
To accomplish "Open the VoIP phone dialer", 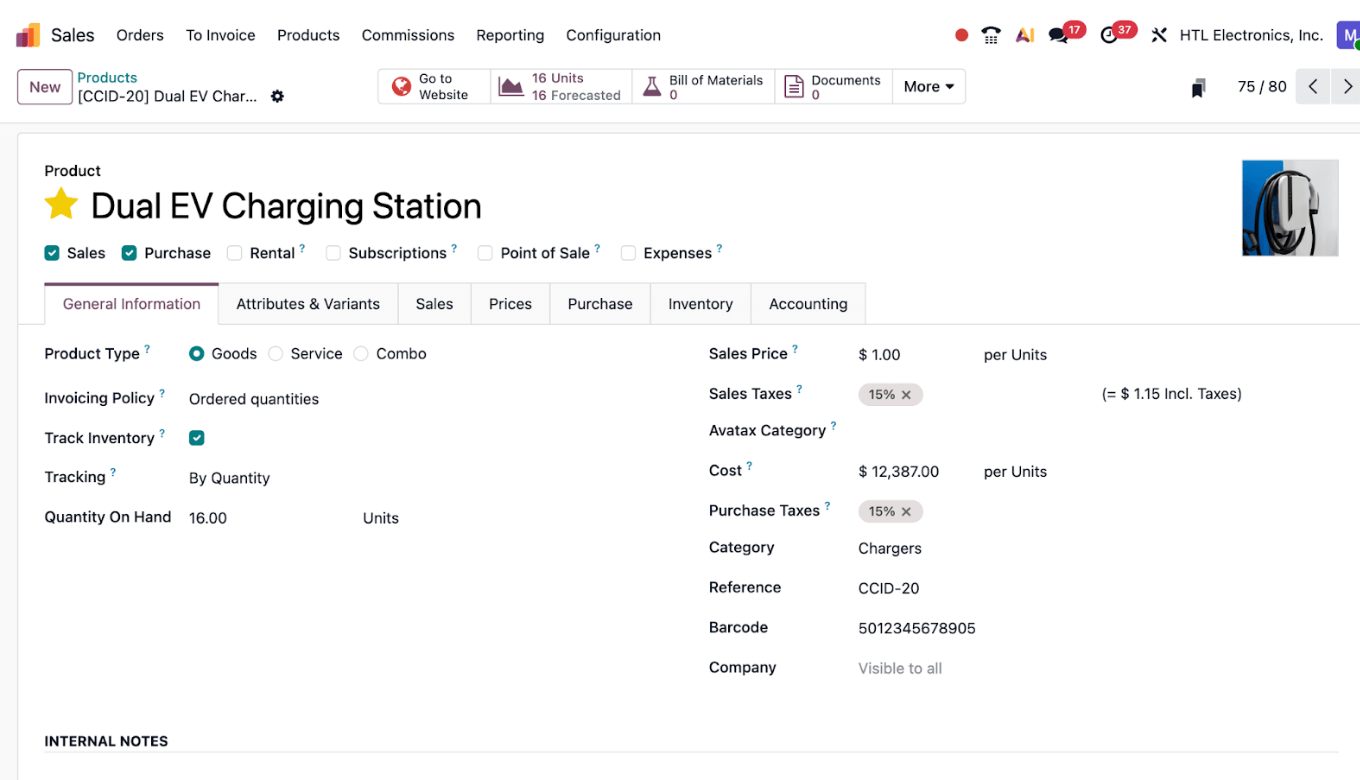I will tap(991, 34).
